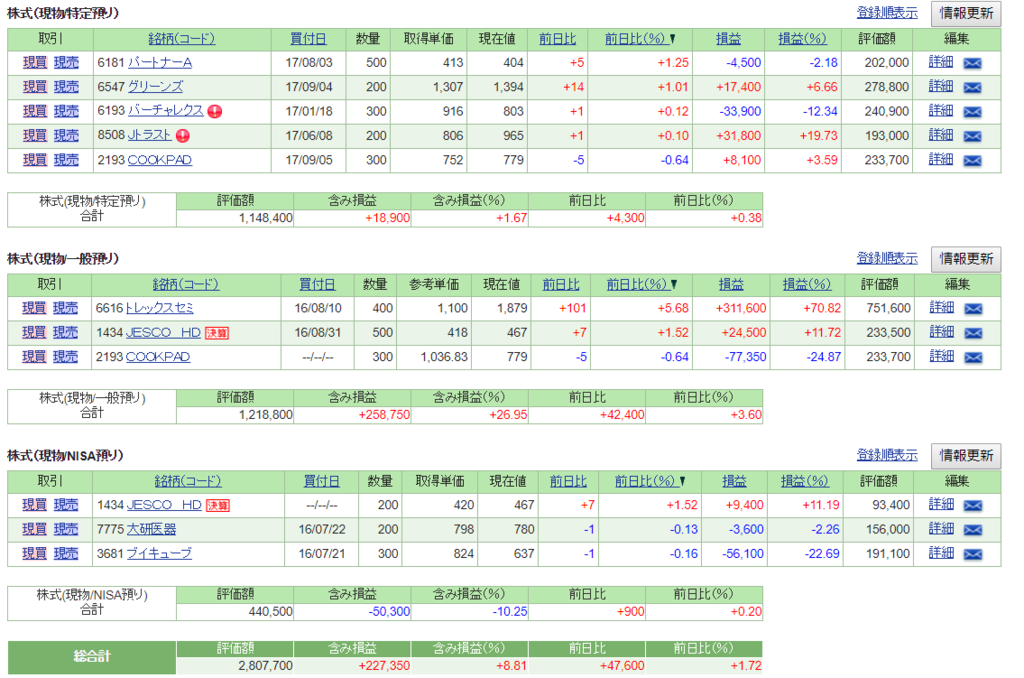1024x678 pixels.
Task: Click red alert icon beside バーチャレクス
Action: (215, 112)
